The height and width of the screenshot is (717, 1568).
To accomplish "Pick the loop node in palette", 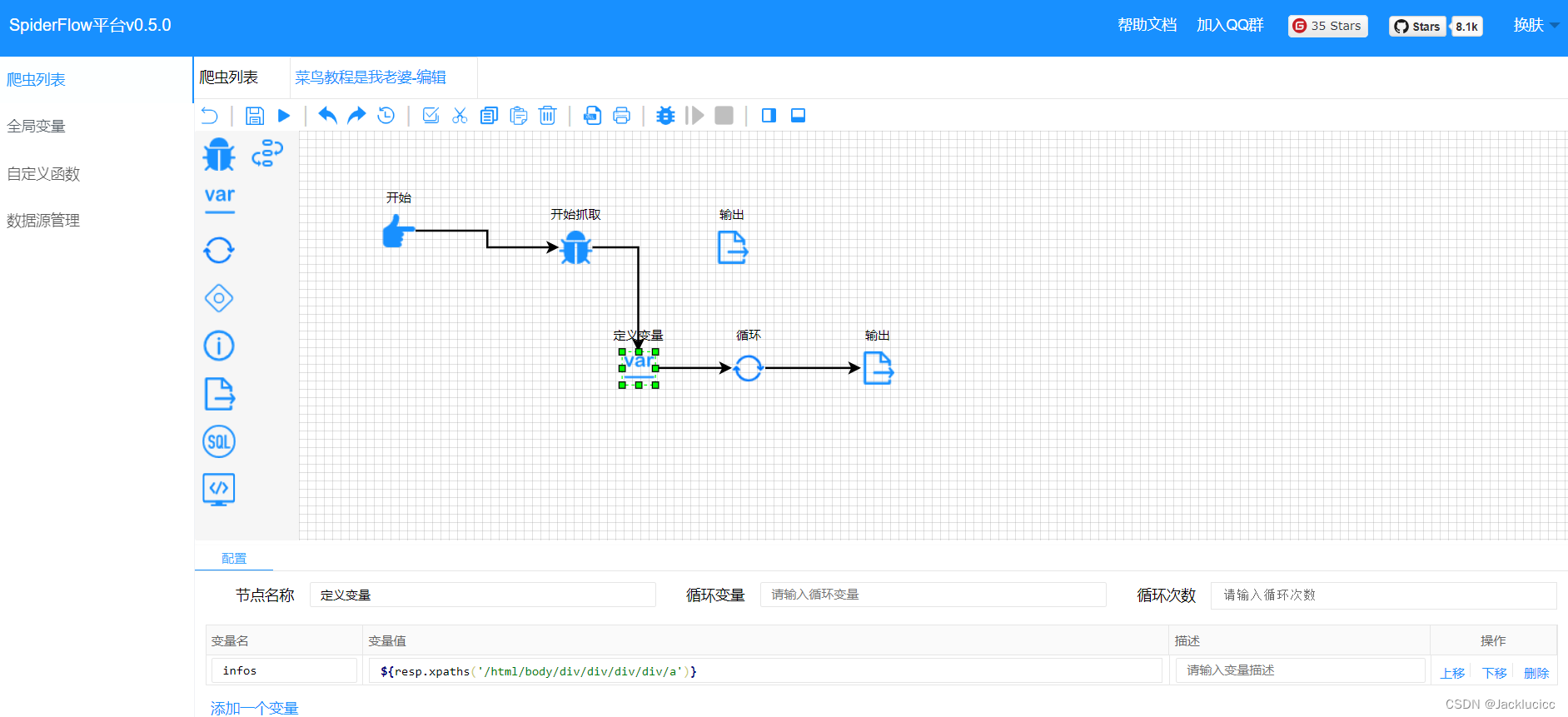I will [219, 250].
